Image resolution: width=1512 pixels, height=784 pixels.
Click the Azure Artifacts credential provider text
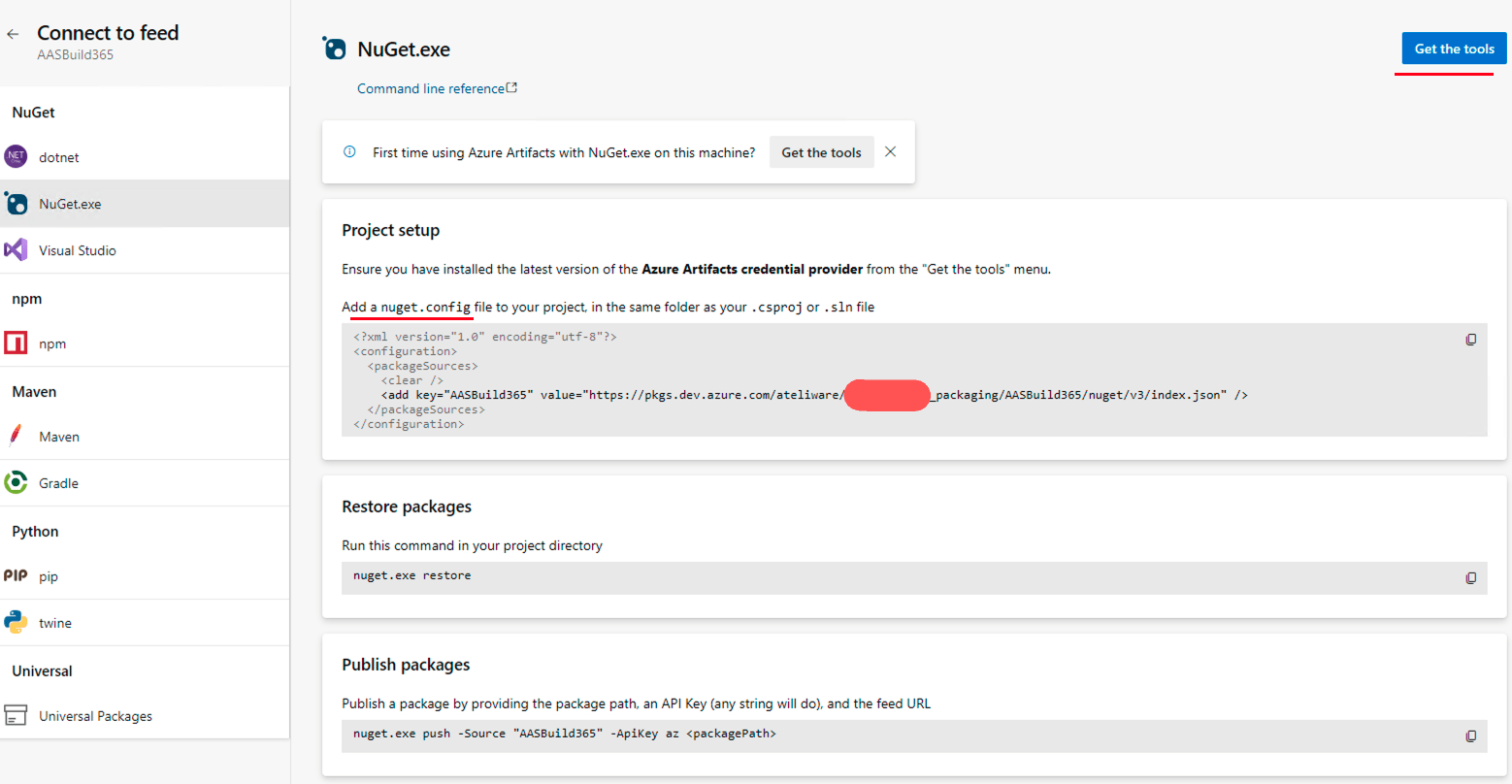[x=752, y=269]
